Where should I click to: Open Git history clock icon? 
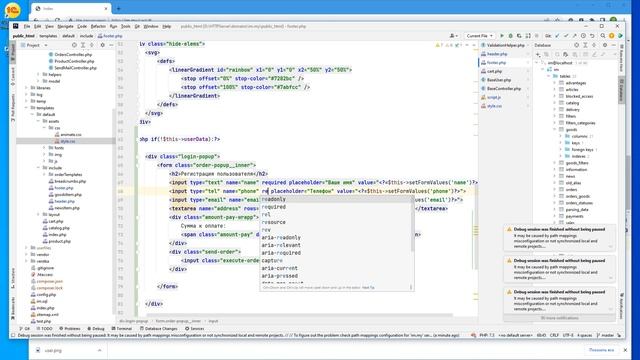(583, 36)
